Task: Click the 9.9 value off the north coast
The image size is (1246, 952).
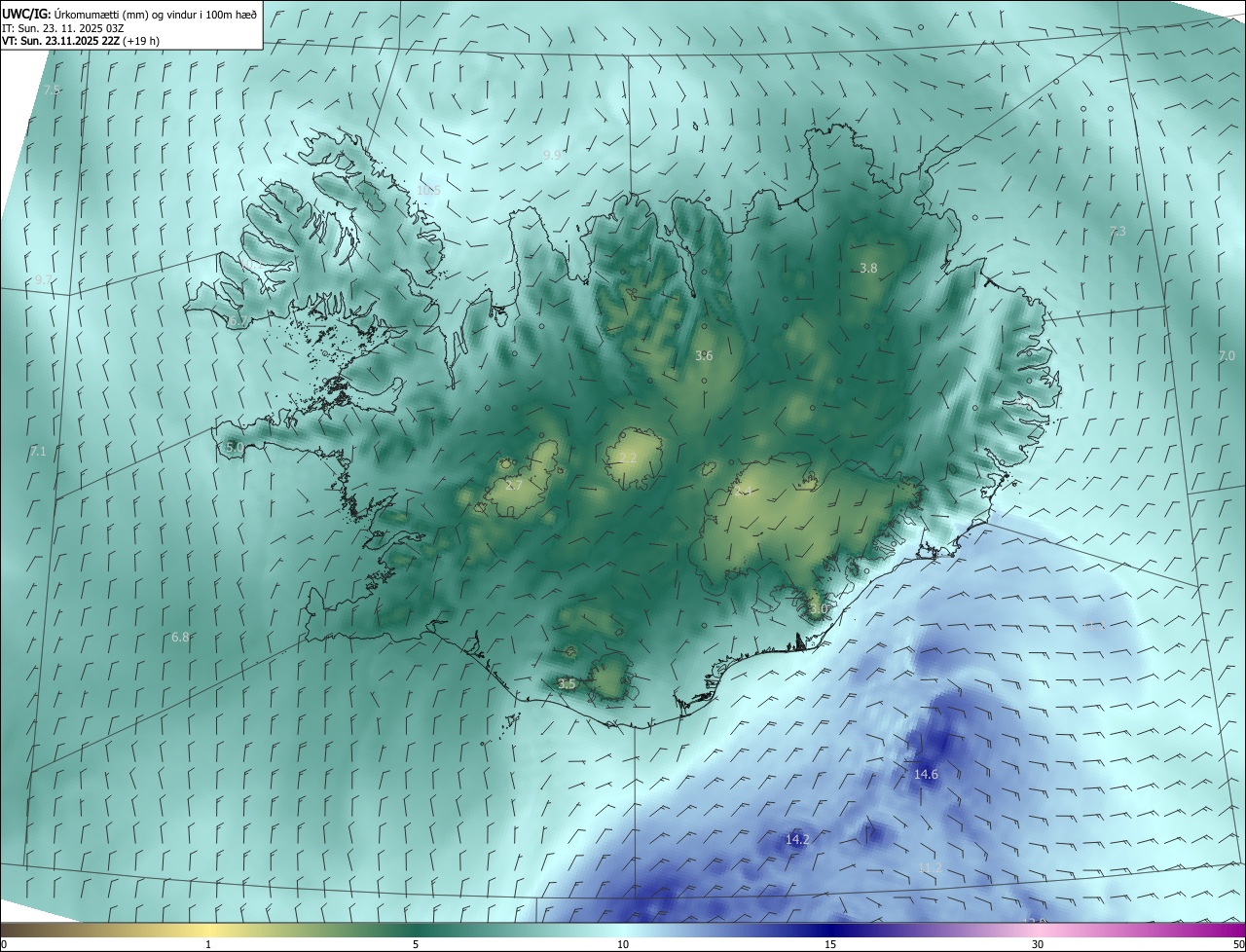Action: 552,155
